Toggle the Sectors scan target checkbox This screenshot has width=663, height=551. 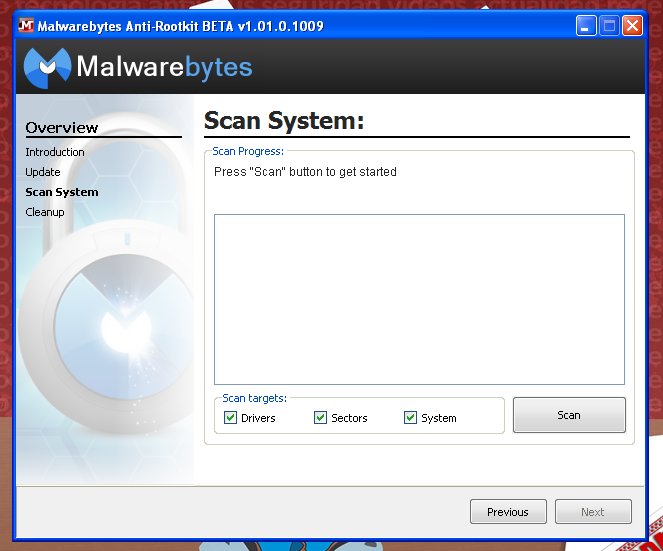321,418
